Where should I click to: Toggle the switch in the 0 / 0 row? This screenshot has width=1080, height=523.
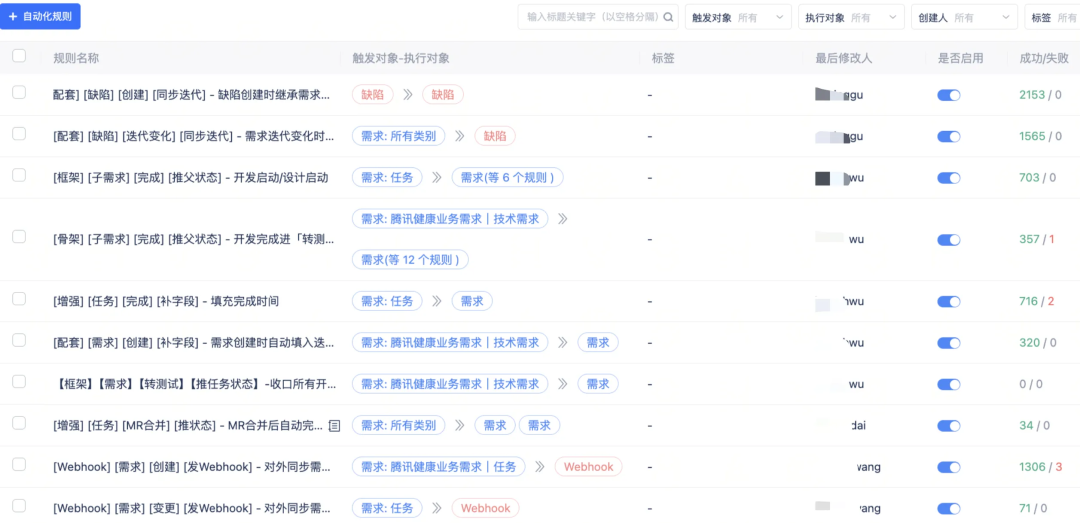coord(949,384)
